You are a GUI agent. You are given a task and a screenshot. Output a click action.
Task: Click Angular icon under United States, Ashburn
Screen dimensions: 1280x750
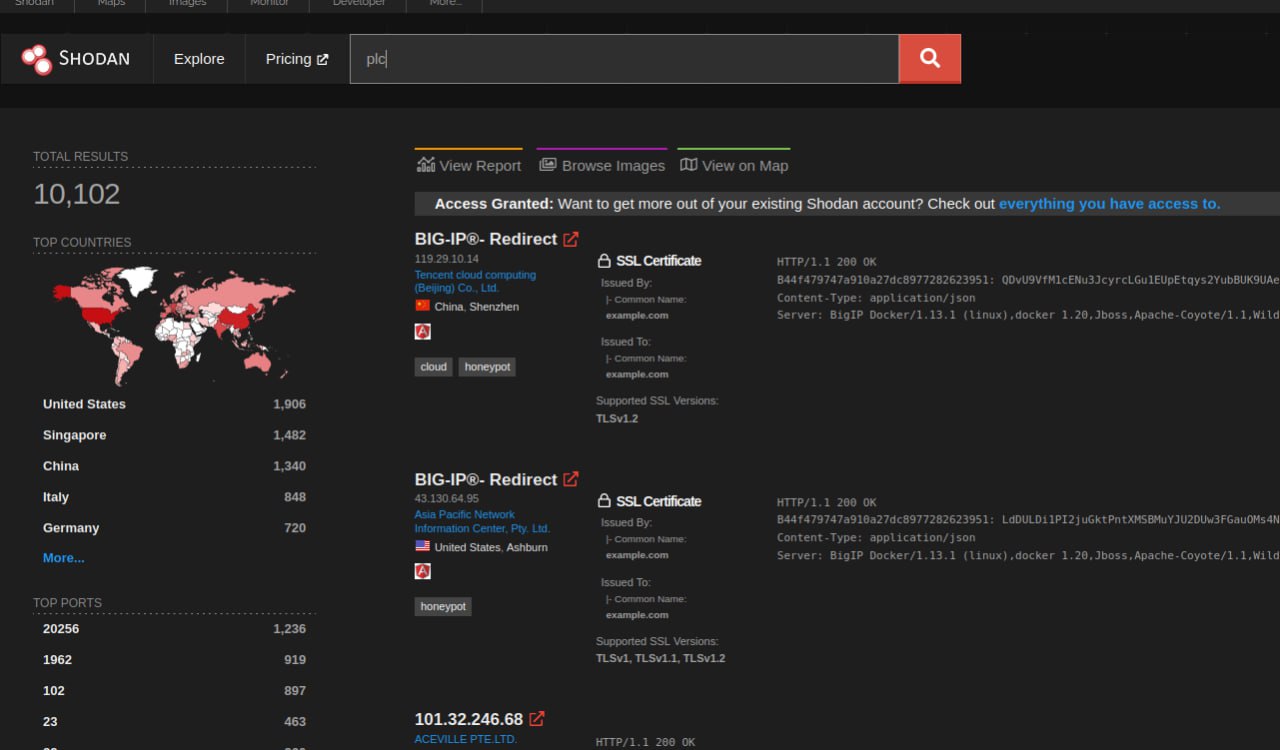pos(423,571)
